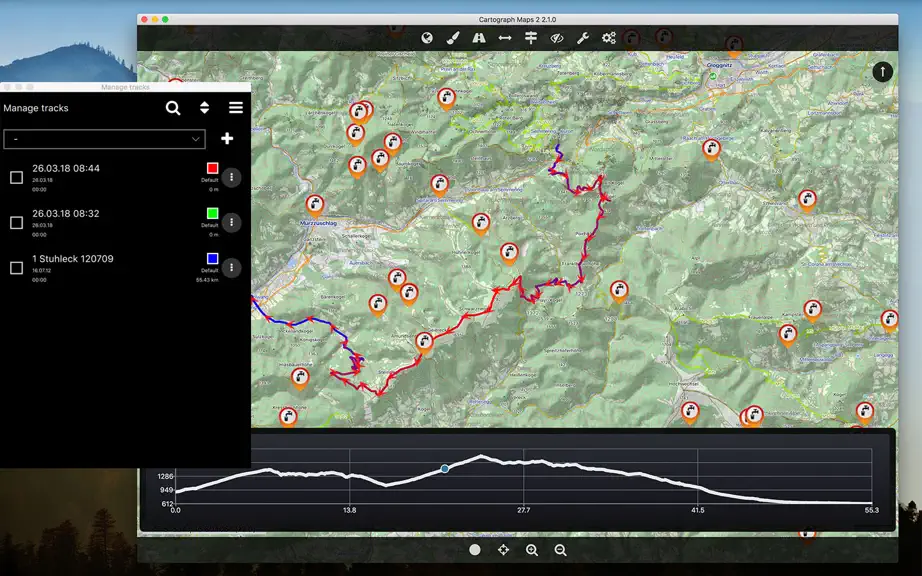Screen dimensions: 922x576
Task: Open sort order arrows in Manage tracks
Action: tap(204, 108)
